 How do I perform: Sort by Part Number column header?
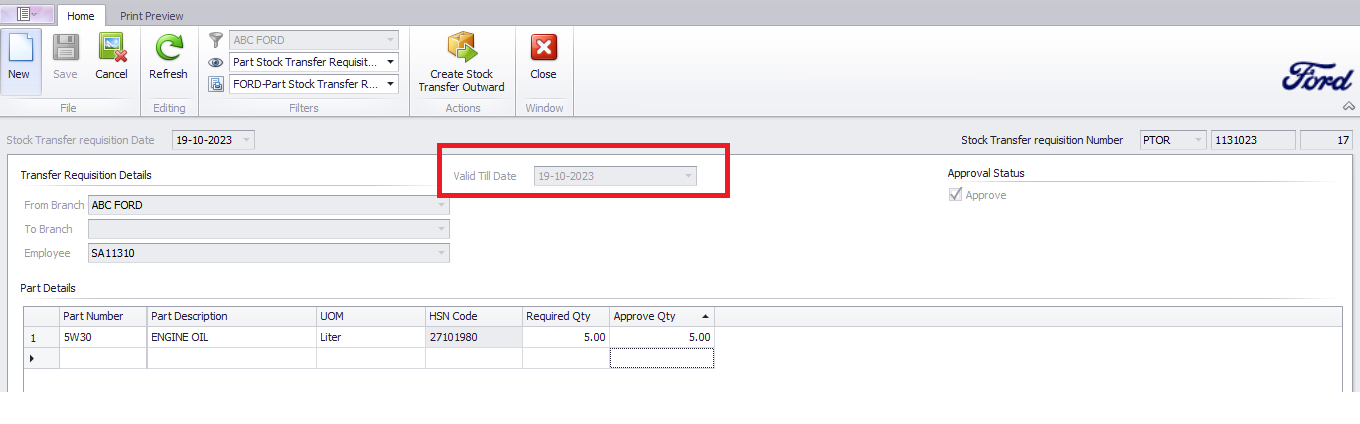103,316
